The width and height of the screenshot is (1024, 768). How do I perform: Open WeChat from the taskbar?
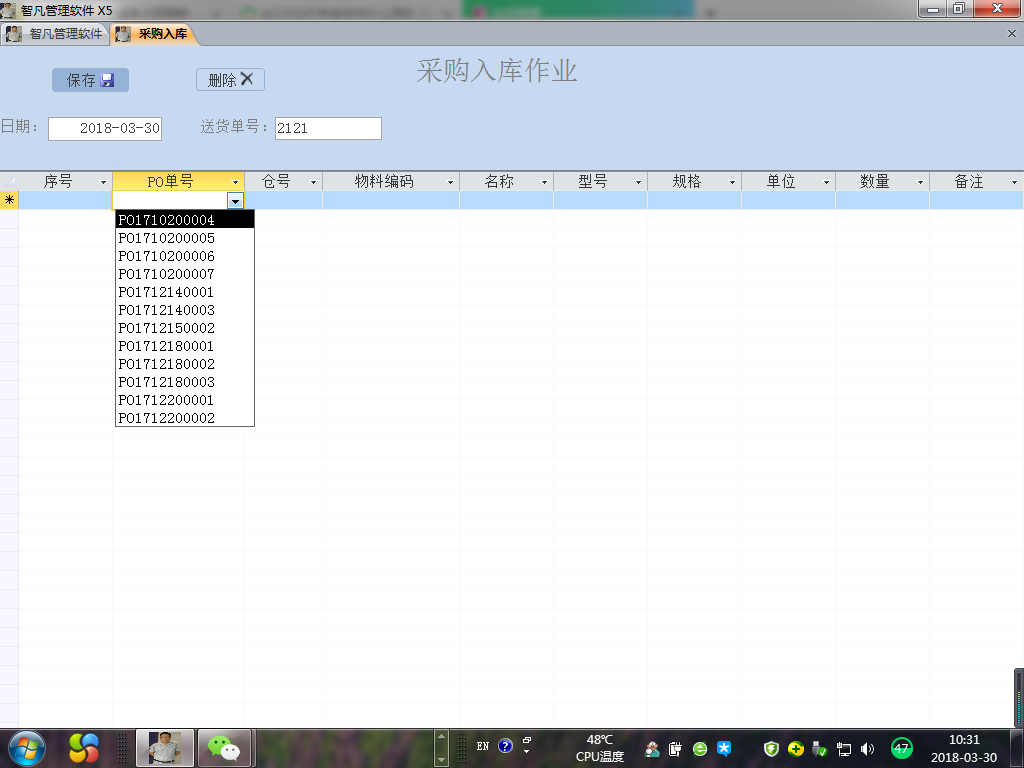click(224, 748)
